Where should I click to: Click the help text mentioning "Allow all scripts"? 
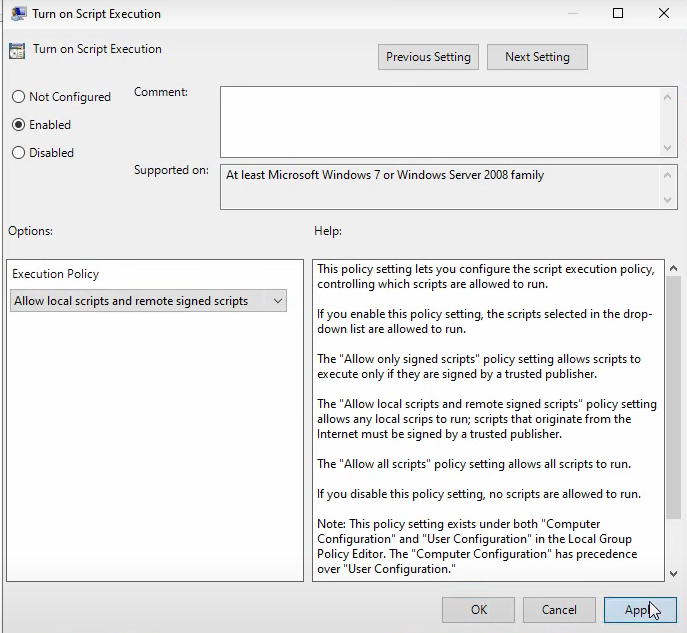[474, 464]
